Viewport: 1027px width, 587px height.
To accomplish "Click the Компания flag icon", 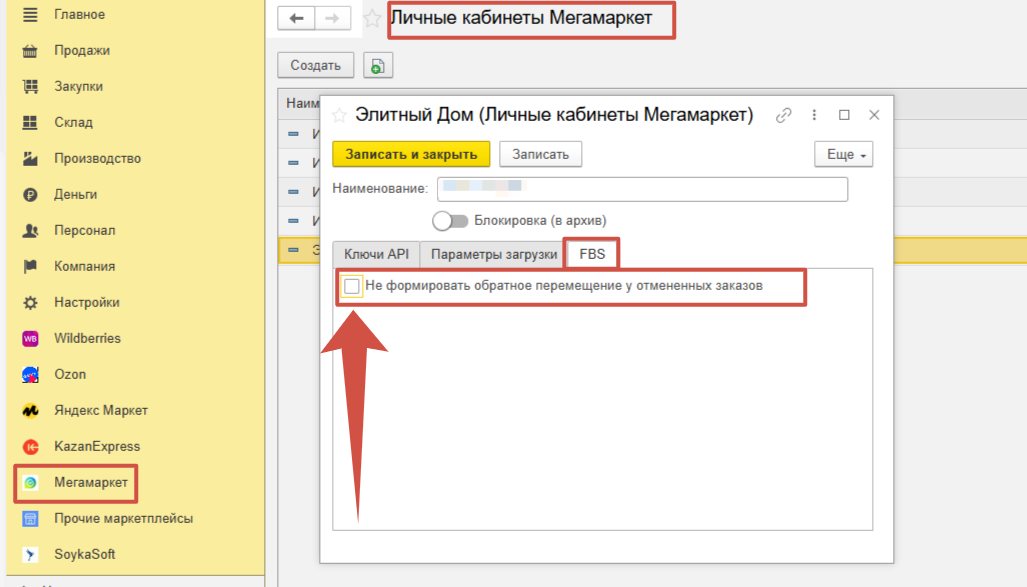I will [30, 267].
